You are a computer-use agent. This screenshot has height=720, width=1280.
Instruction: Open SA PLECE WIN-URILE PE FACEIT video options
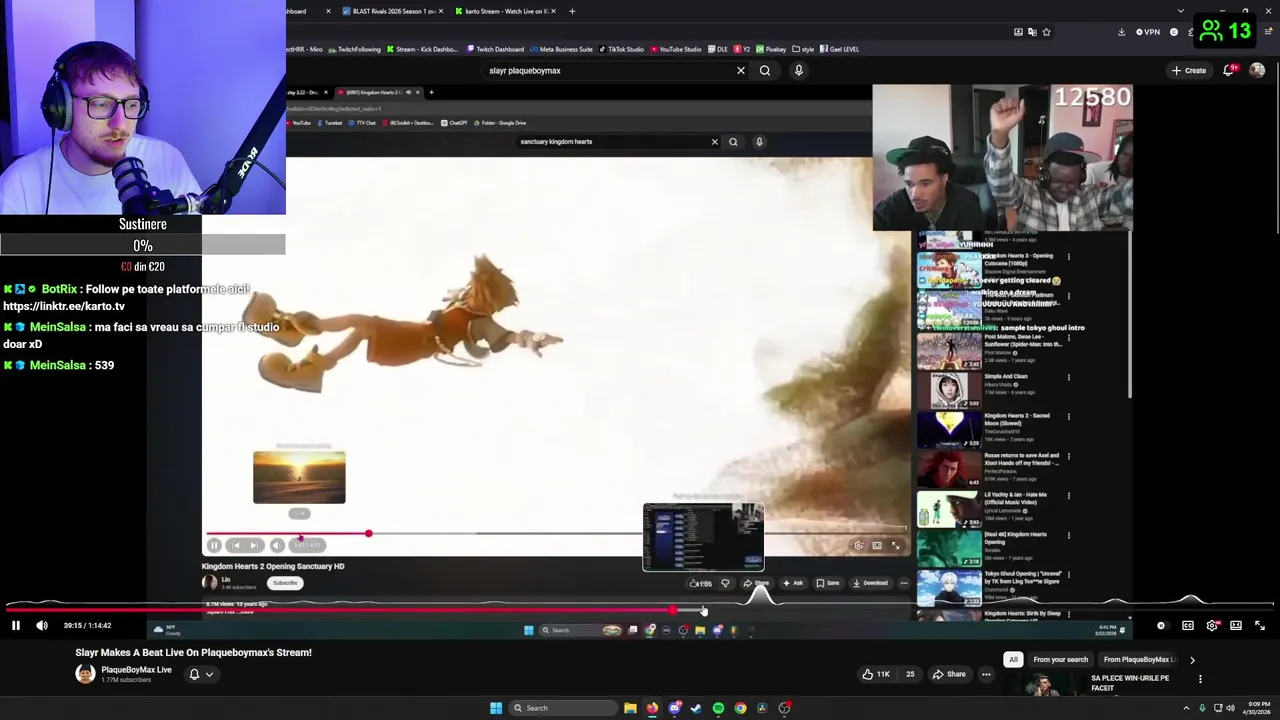click(x=1200, y=679)
